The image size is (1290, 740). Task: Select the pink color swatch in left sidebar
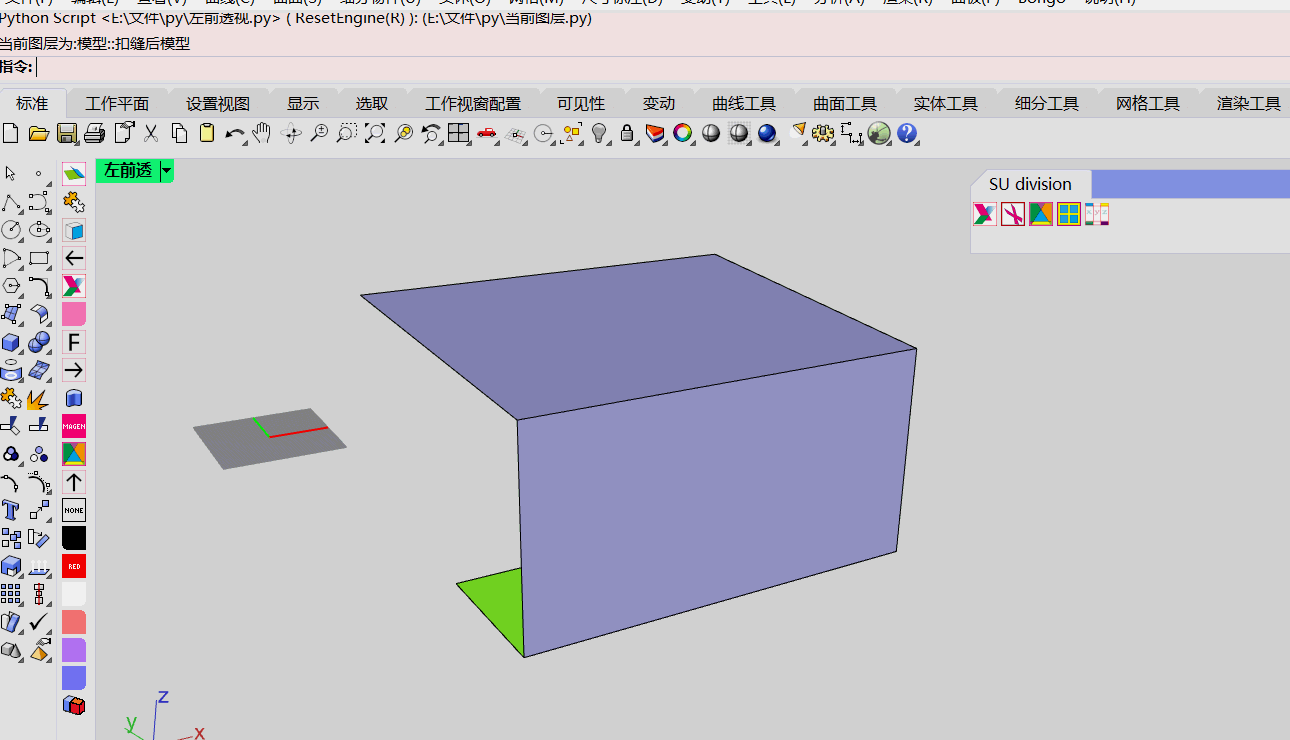pos(73,314)
